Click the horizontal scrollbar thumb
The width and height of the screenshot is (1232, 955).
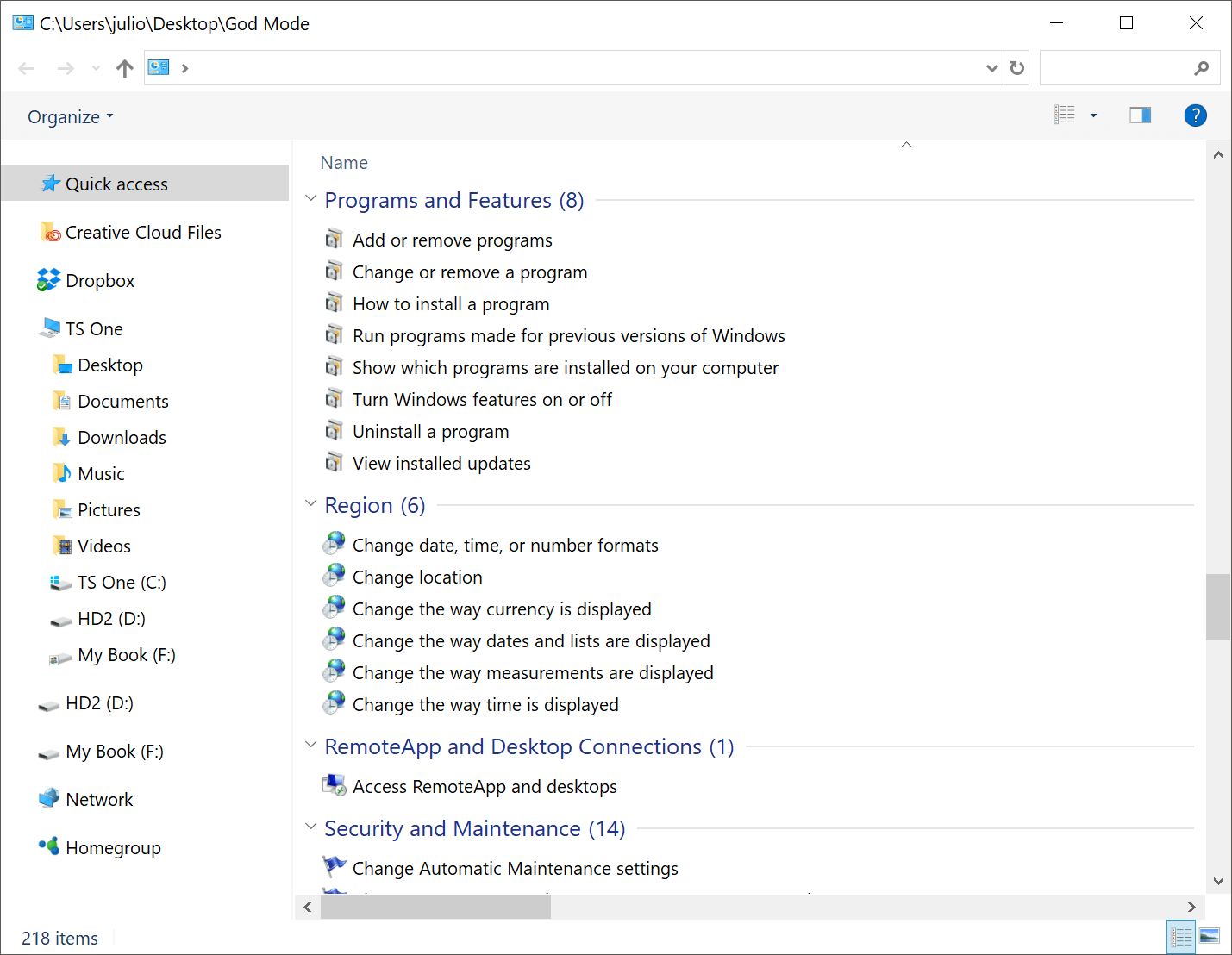pos(435,907)
